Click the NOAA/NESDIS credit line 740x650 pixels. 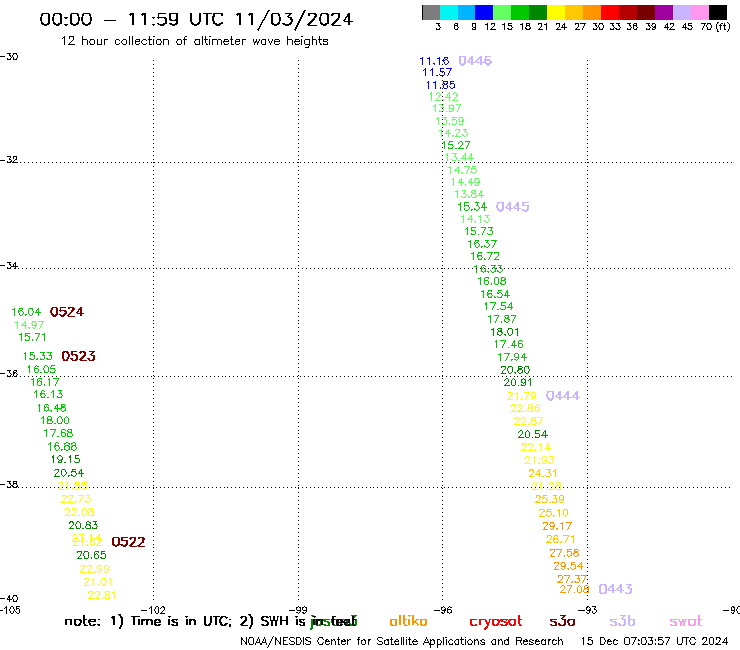[x=402, y=641]
